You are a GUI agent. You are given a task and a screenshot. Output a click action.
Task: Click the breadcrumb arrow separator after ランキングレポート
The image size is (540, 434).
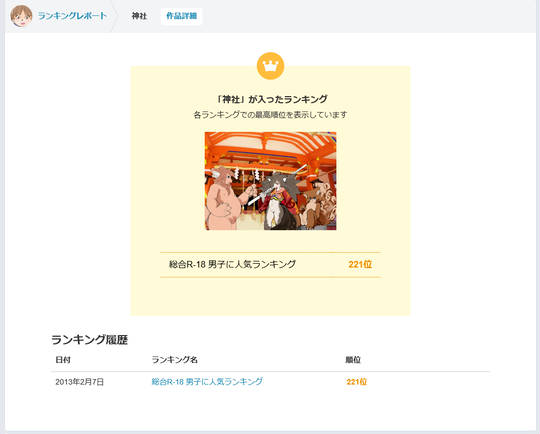pyautogui.click(x=115, y=16)
